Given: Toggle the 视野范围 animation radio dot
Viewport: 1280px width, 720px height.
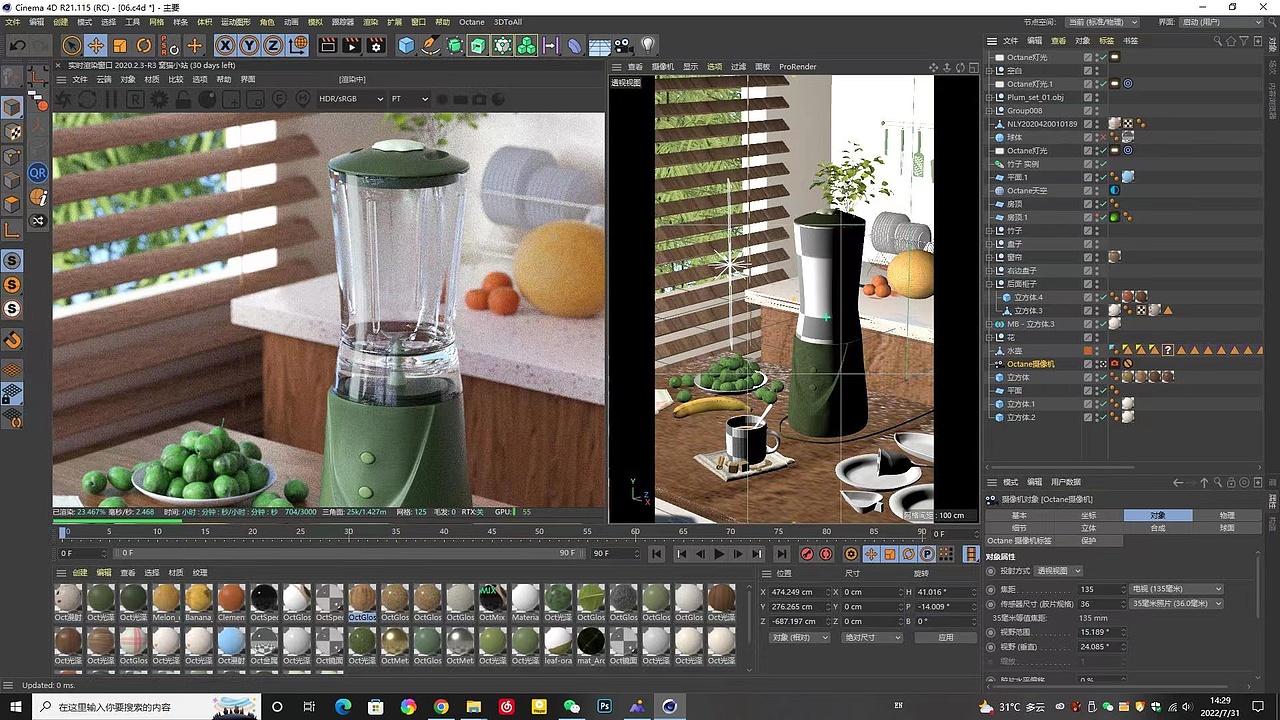Looking at the screenshot, I should point(992,632).
